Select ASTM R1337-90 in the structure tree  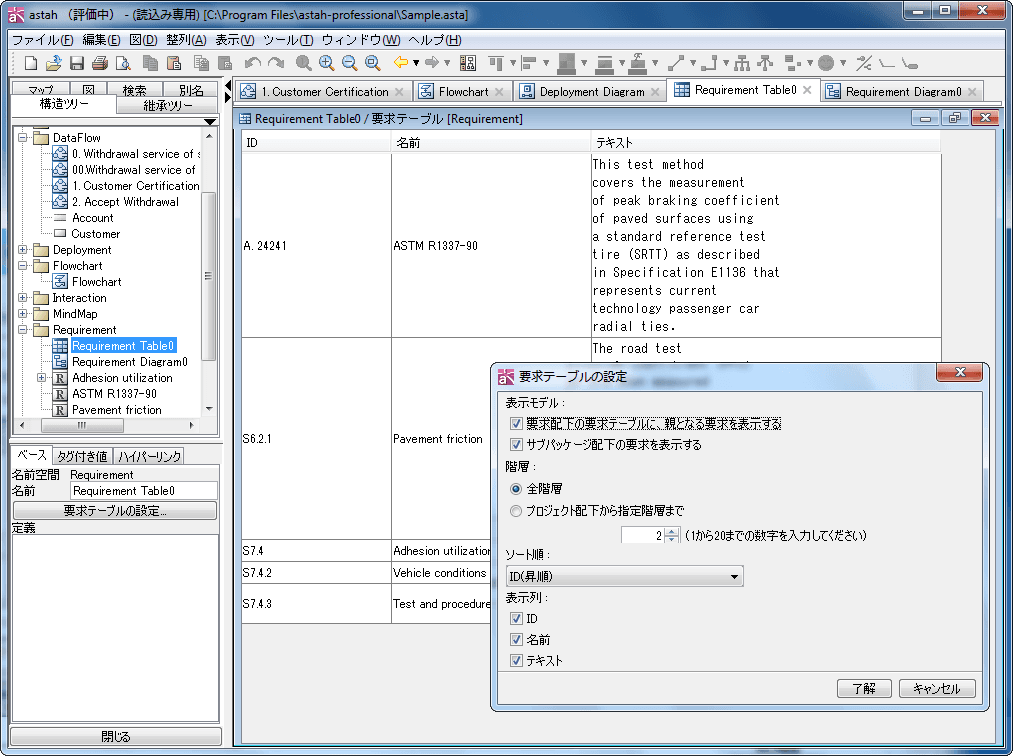114,394
